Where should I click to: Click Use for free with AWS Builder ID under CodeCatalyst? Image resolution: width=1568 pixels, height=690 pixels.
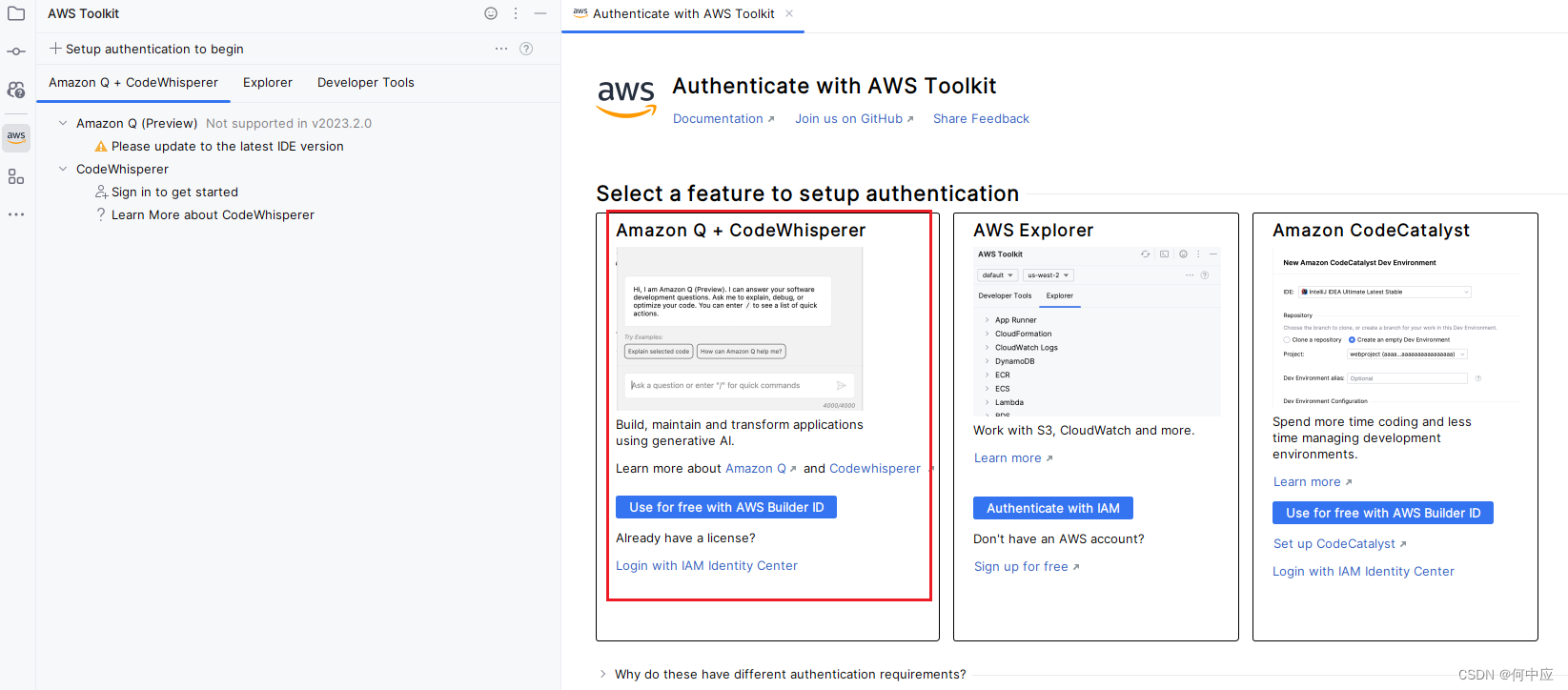(1383, 513)
